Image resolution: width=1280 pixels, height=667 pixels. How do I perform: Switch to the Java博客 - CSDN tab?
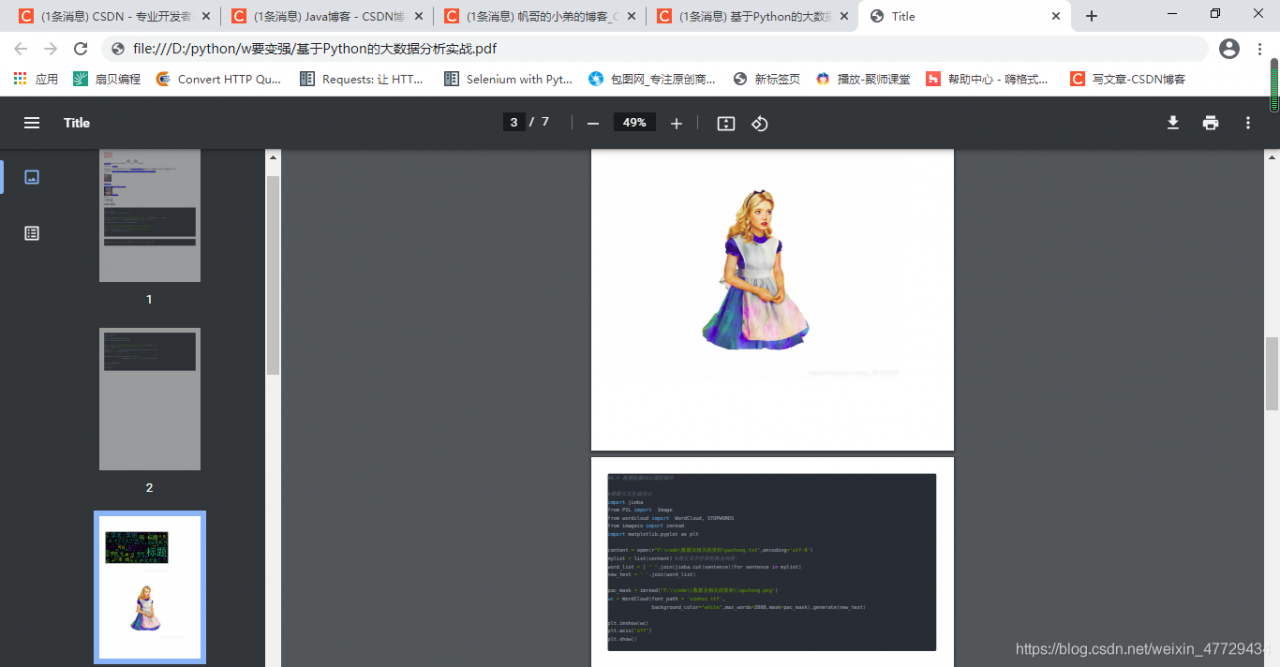pos(326,16)
